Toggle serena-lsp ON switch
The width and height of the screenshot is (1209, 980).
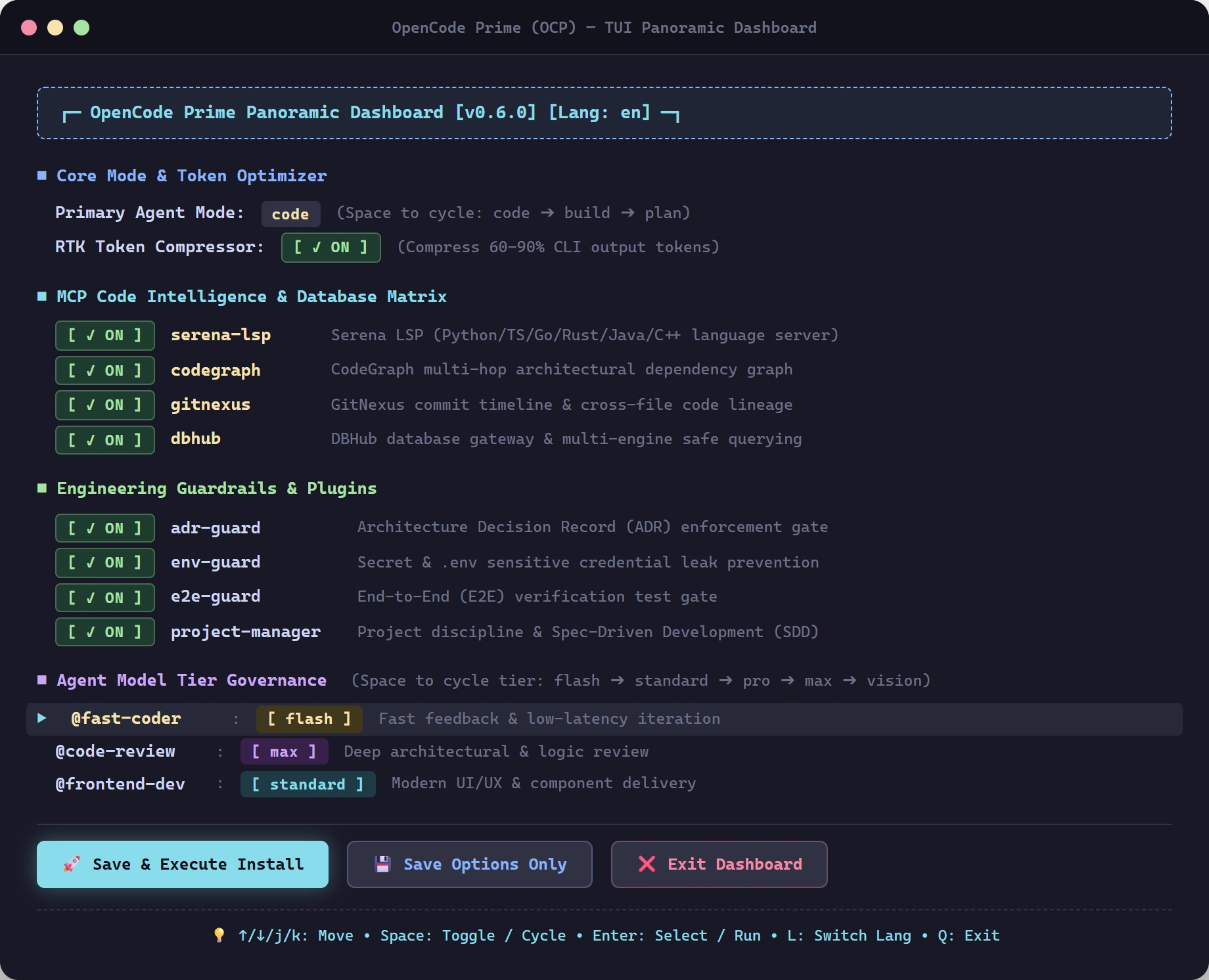[105, 336]
